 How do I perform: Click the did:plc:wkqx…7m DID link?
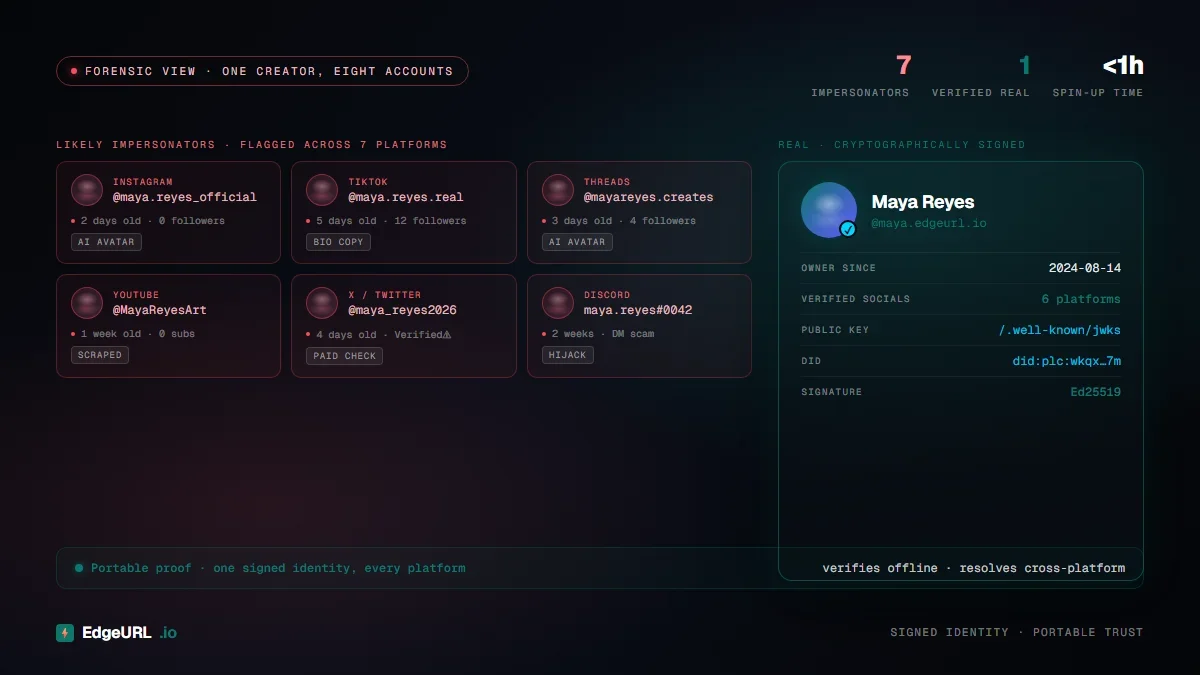pyautogui.click(x=1066, y=361)
